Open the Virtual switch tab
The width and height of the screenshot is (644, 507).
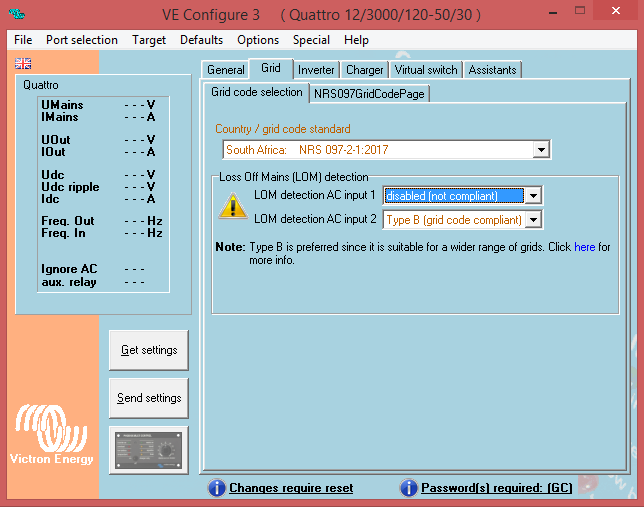pos(426,70)
